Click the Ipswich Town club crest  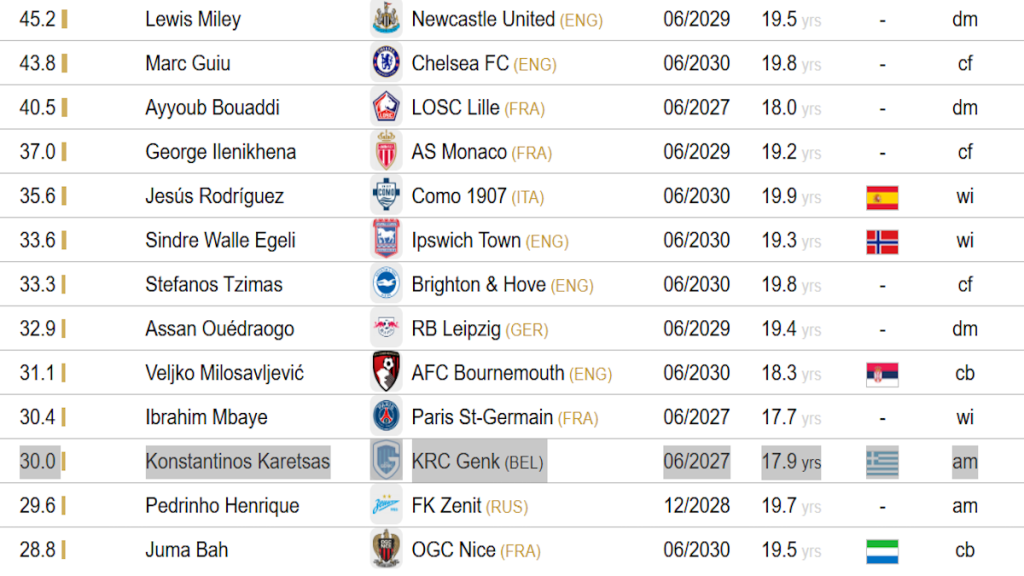[x=386, y=240]
